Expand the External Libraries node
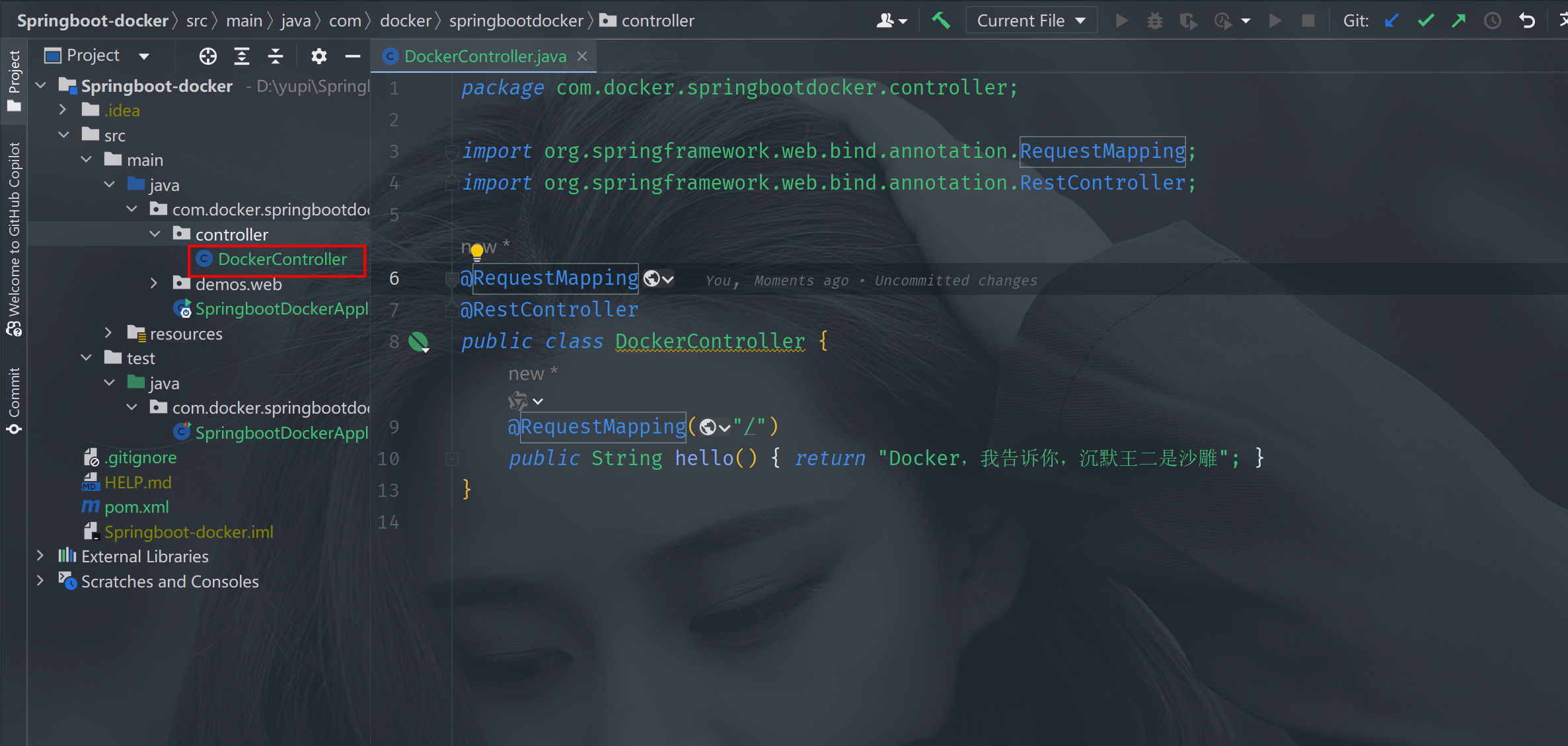Screen dimensions: 1568x746 pos(40,556)
